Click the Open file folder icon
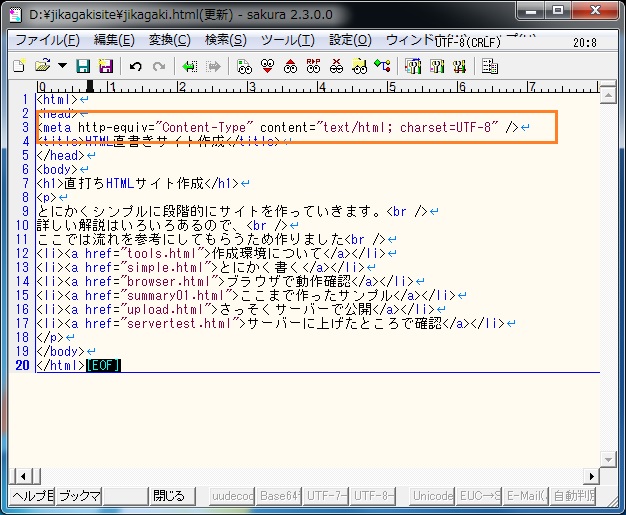The width and height of the screenshot is (626, 515). pyautogui.click(x=42, y=66)
